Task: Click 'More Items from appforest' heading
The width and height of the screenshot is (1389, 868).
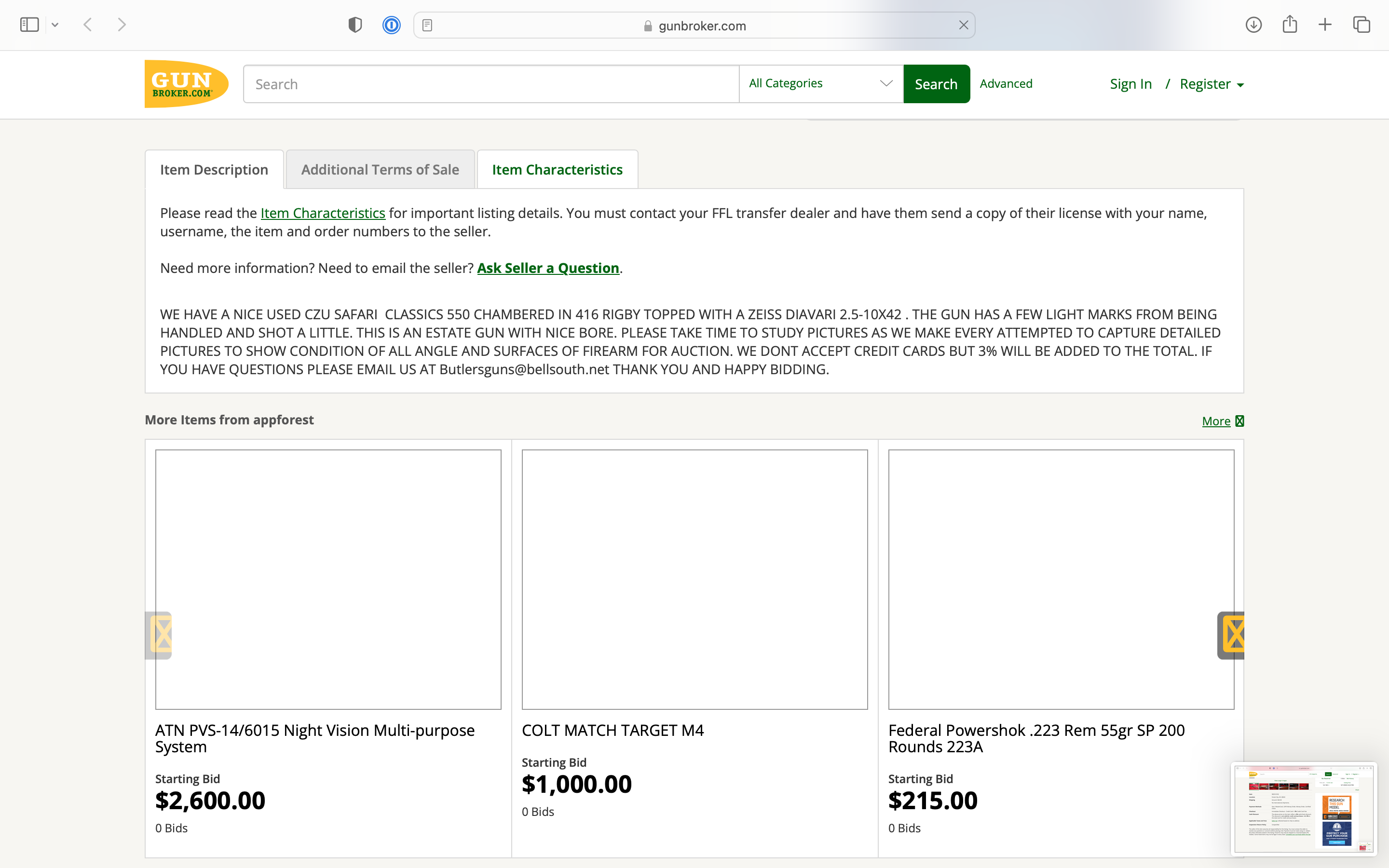Action: 229,420
